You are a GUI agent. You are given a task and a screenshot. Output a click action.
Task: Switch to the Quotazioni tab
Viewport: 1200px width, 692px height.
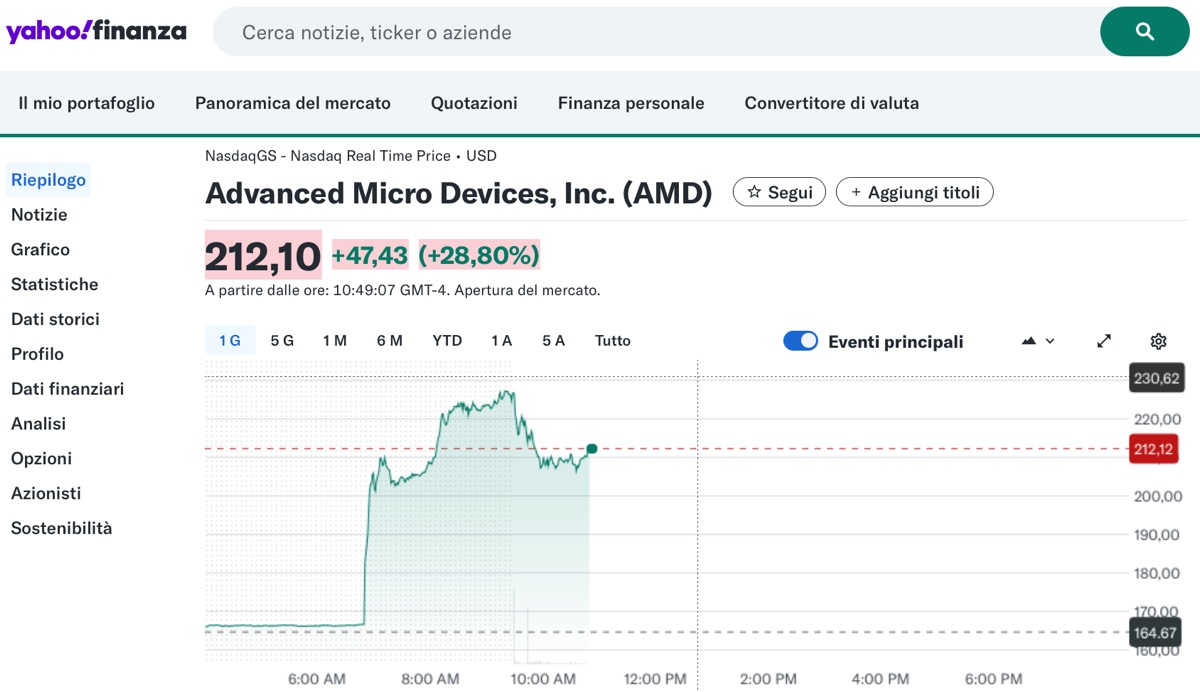point(474,103)
